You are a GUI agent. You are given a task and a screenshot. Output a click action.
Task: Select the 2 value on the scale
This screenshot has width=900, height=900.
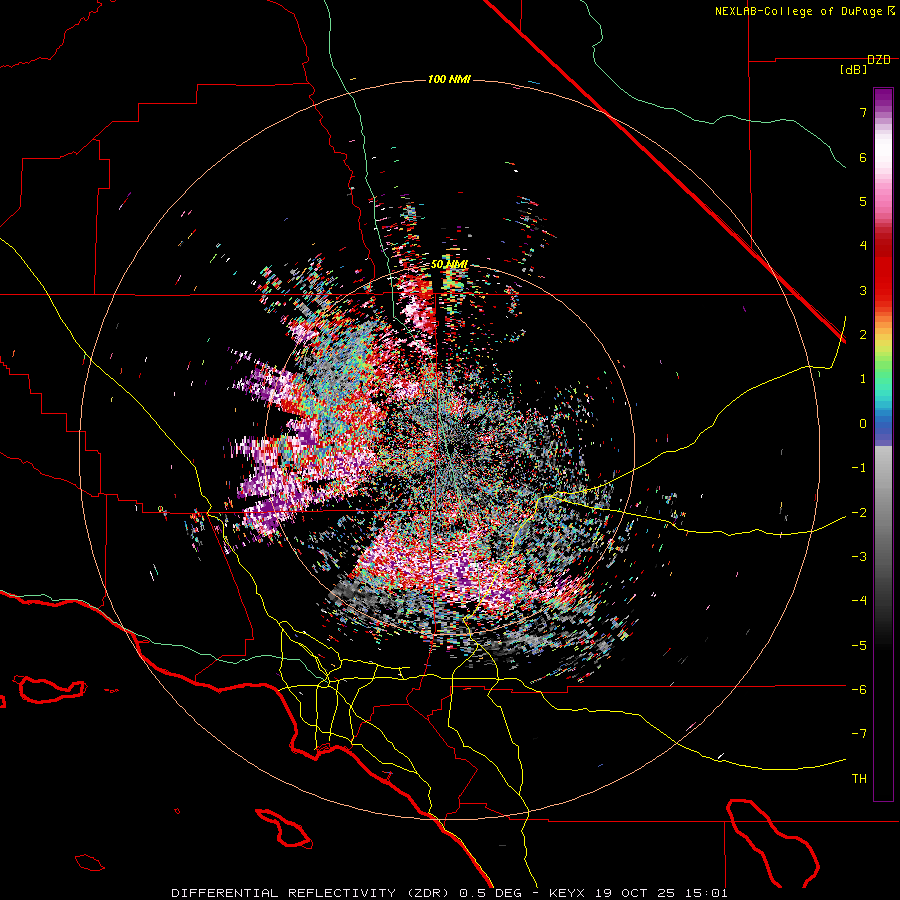click(863, 335)
